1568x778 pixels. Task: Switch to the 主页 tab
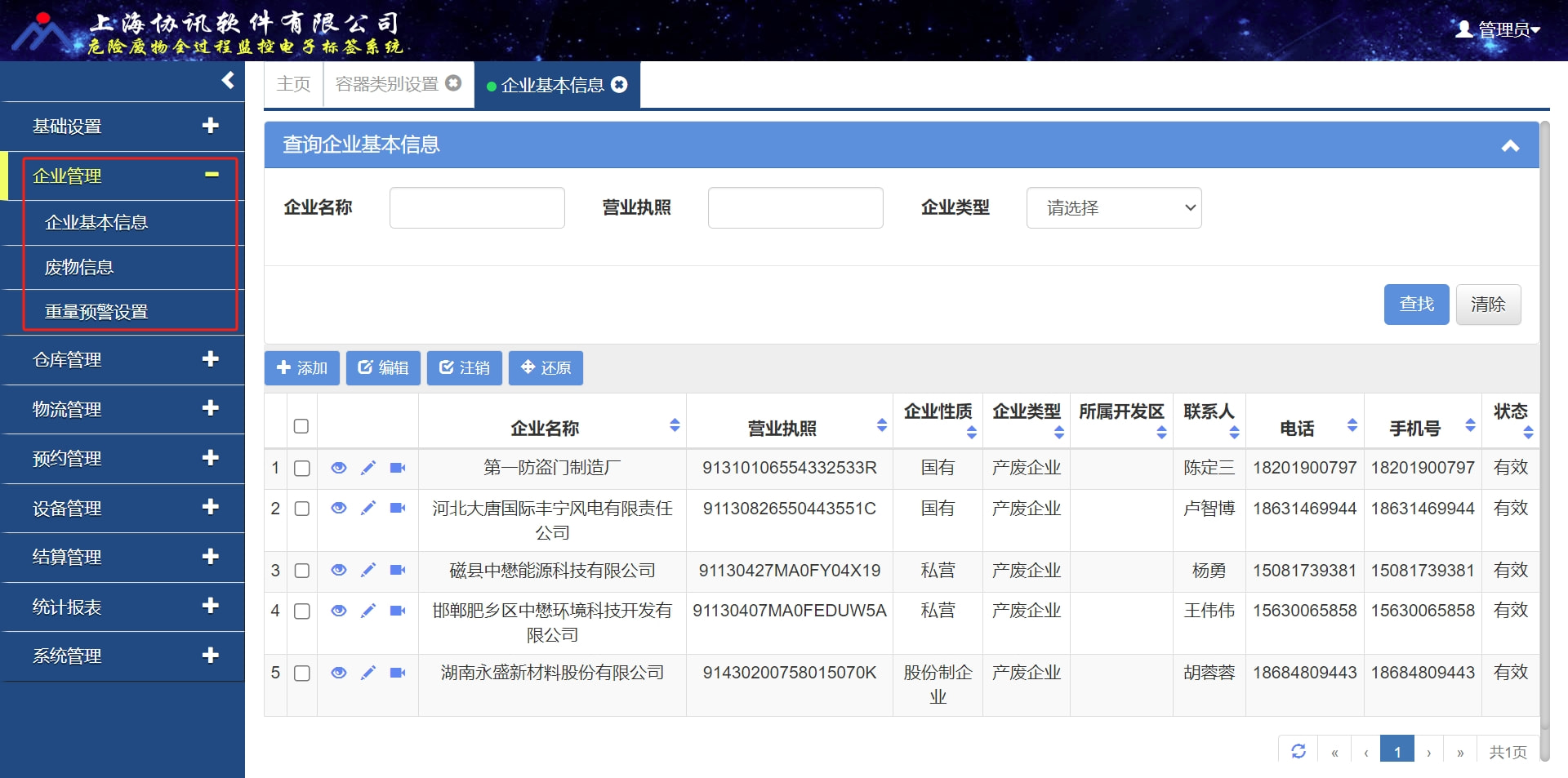pos(294,84)
